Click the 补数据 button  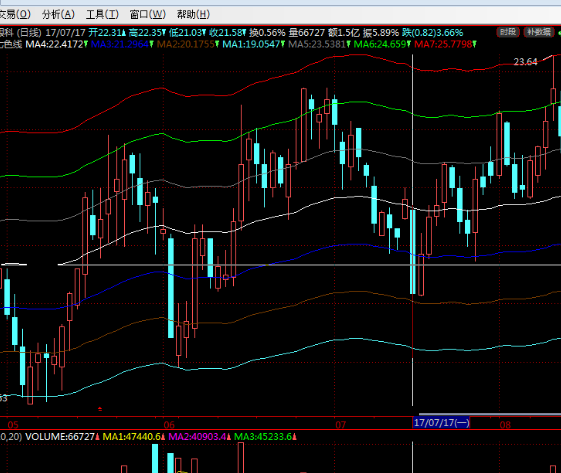pos(539,32)
